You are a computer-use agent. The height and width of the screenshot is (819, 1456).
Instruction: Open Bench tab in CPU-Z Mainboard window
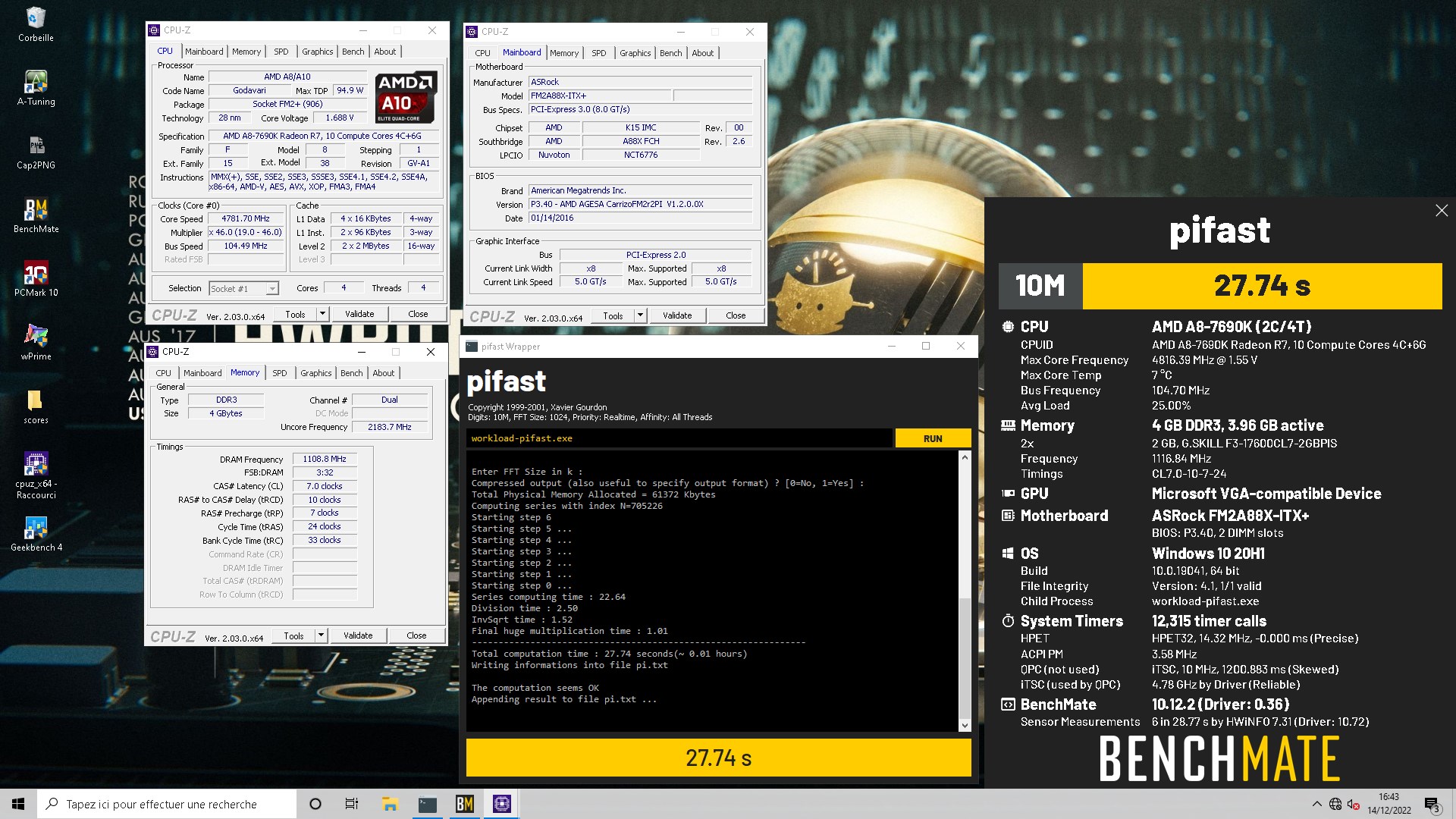(x=671, y=53)
